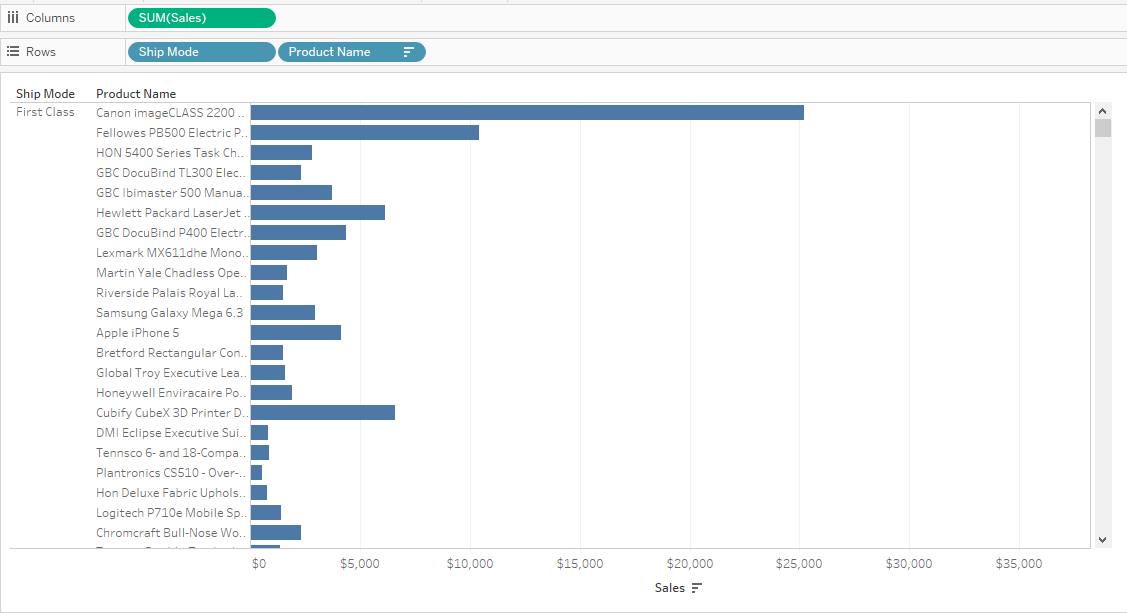This screenshot has height=613, width=1127.
Task: Click the First Class ship mode label
Action: tap(45, 112)
